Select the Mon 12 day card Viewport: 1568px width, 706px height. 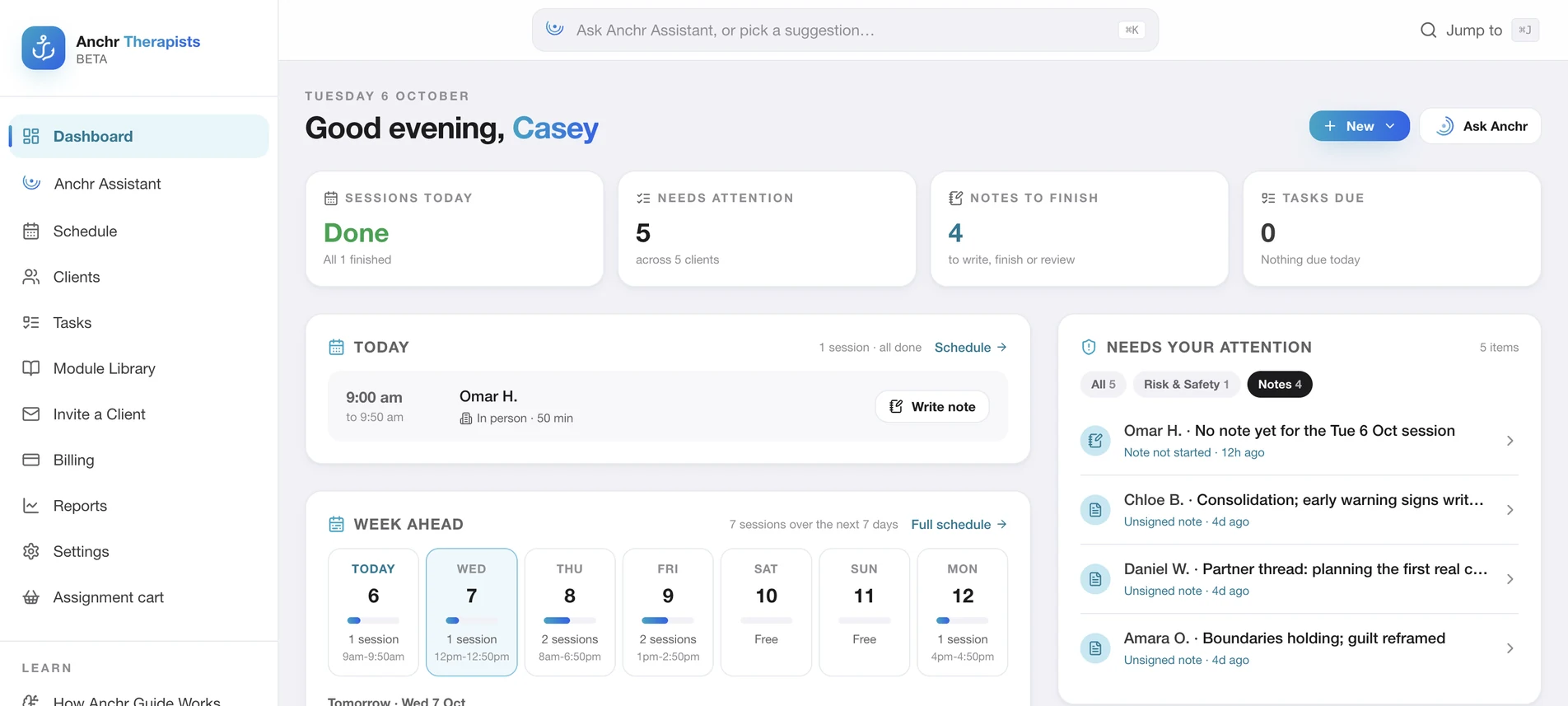click(x=963, y=612)
